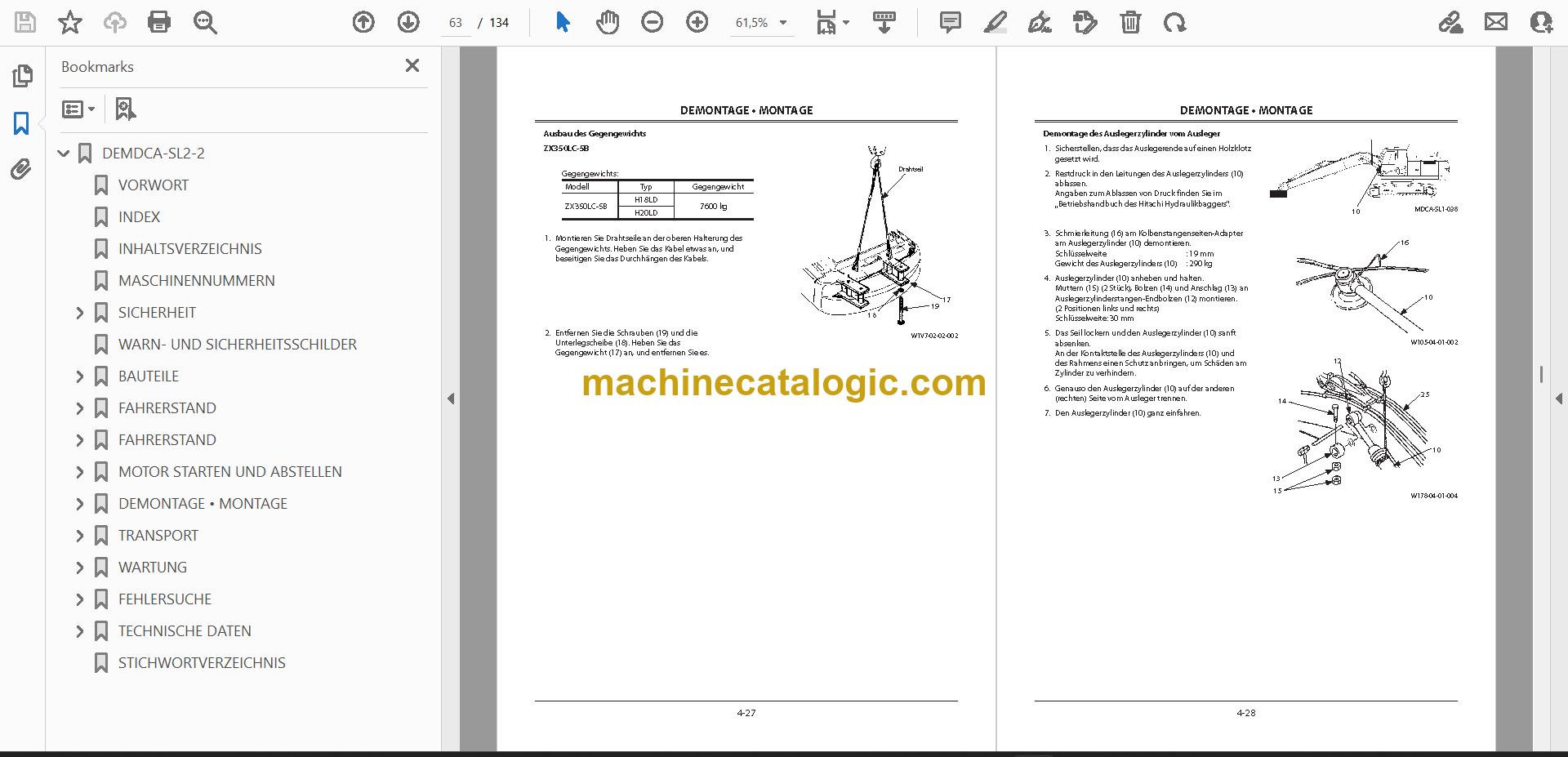Click the delete trash icon
Screen dimensions: 1568x757
1130,22
